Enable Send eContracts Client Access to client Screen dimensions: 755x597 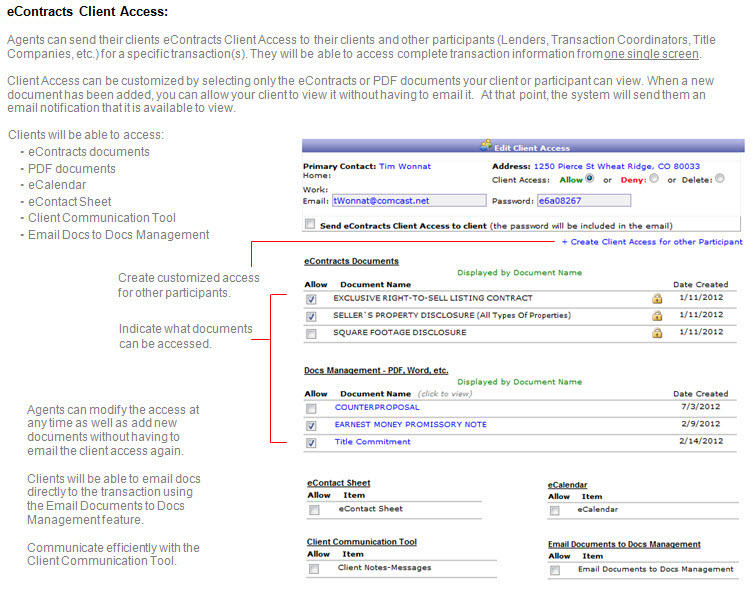coord(310,225)
